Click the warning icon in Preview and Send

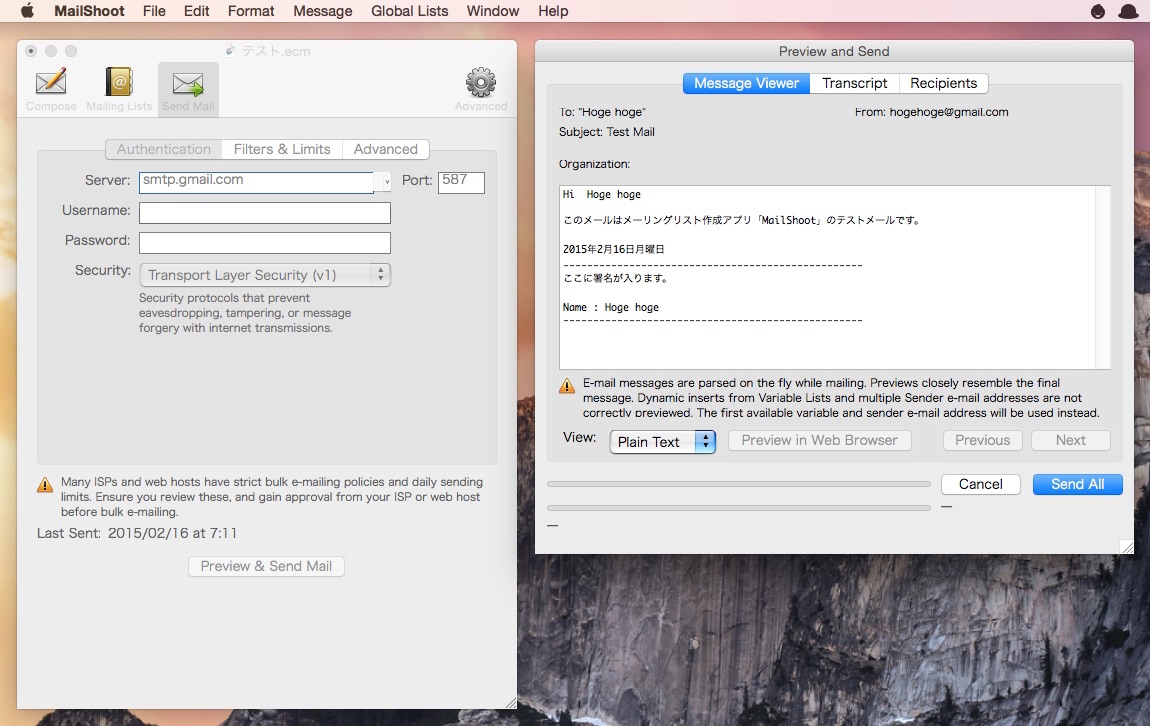coord(567,386)
